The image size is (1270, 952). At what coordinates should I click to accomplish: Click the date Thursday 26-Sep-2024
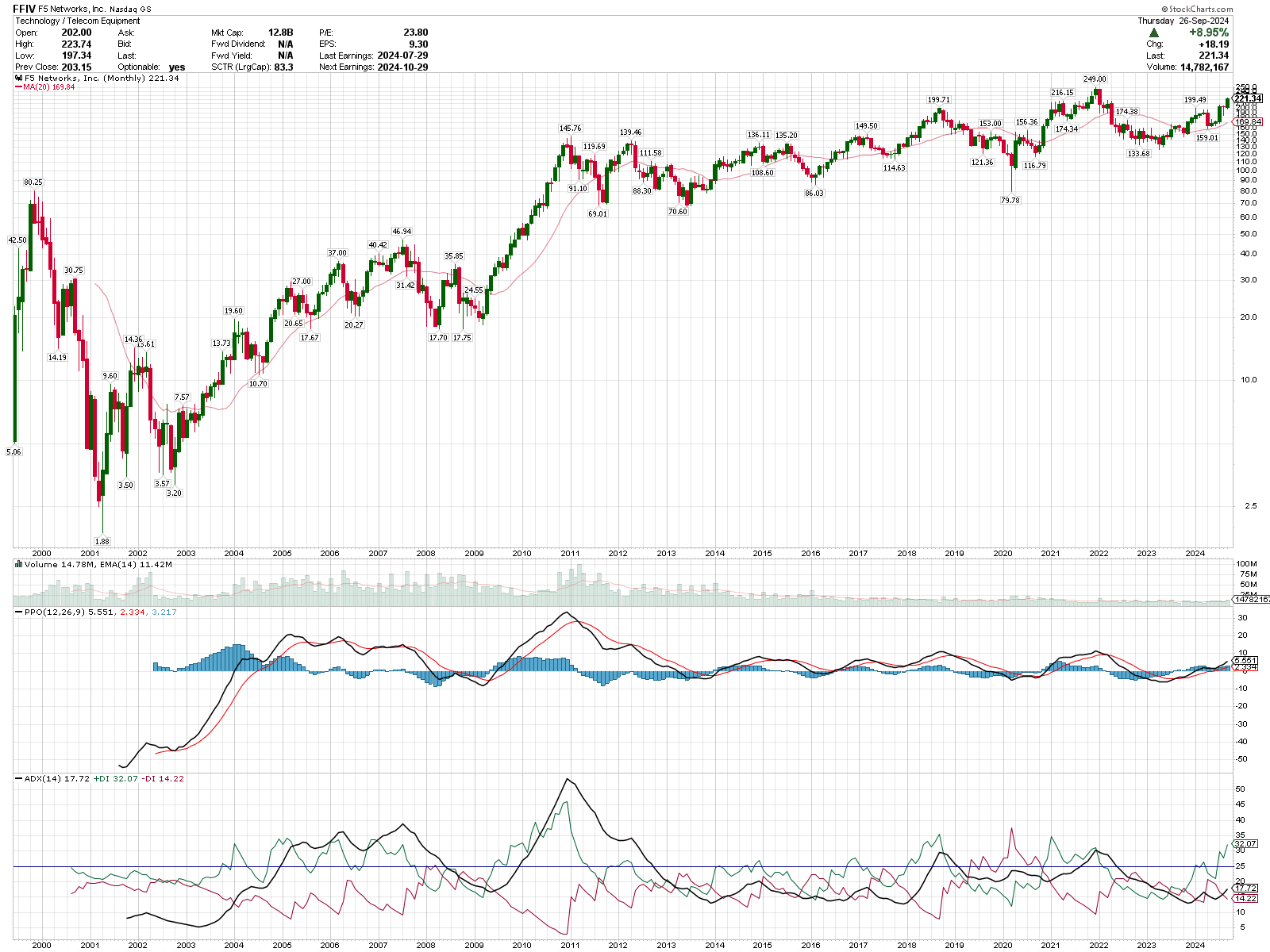click(x=1183, y=21)
